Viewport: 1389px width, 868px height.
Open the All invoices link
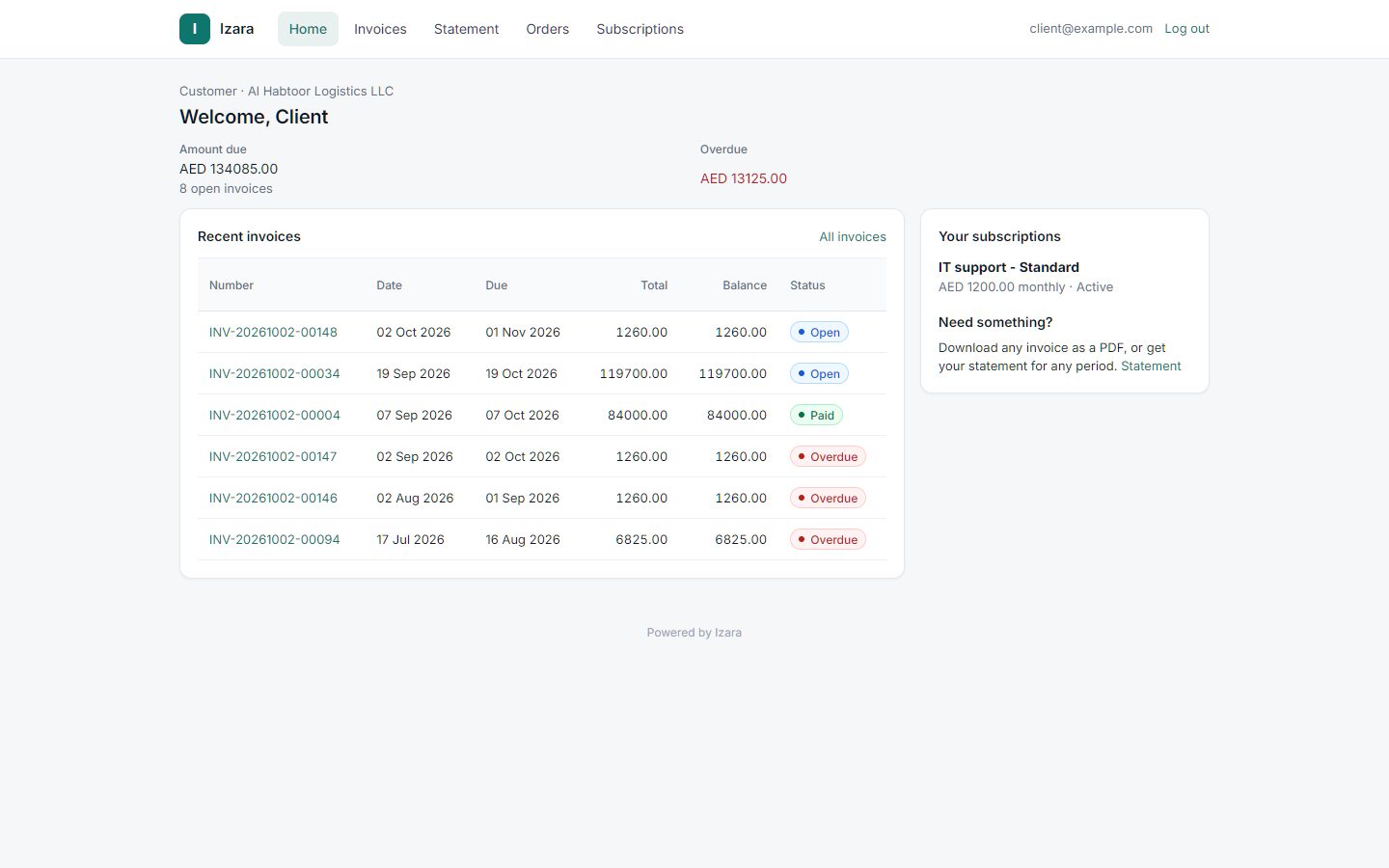[x=853, y=236]
